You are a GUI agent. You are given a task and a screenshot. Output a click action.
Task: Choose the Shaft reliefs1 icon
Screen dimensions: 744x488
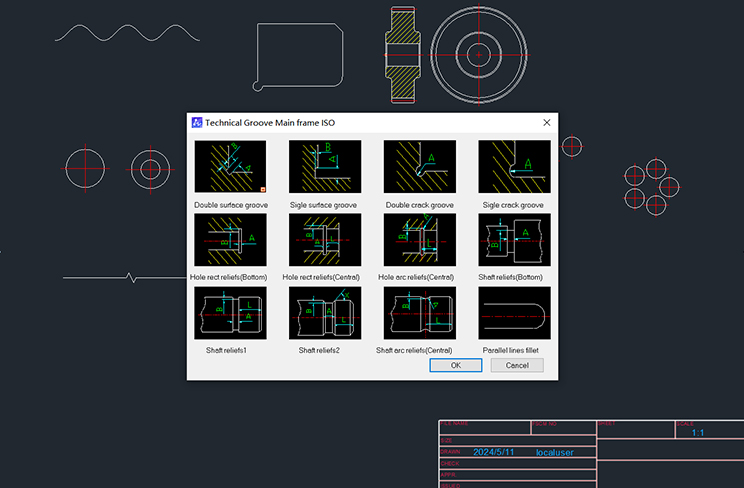pos(231,313)
